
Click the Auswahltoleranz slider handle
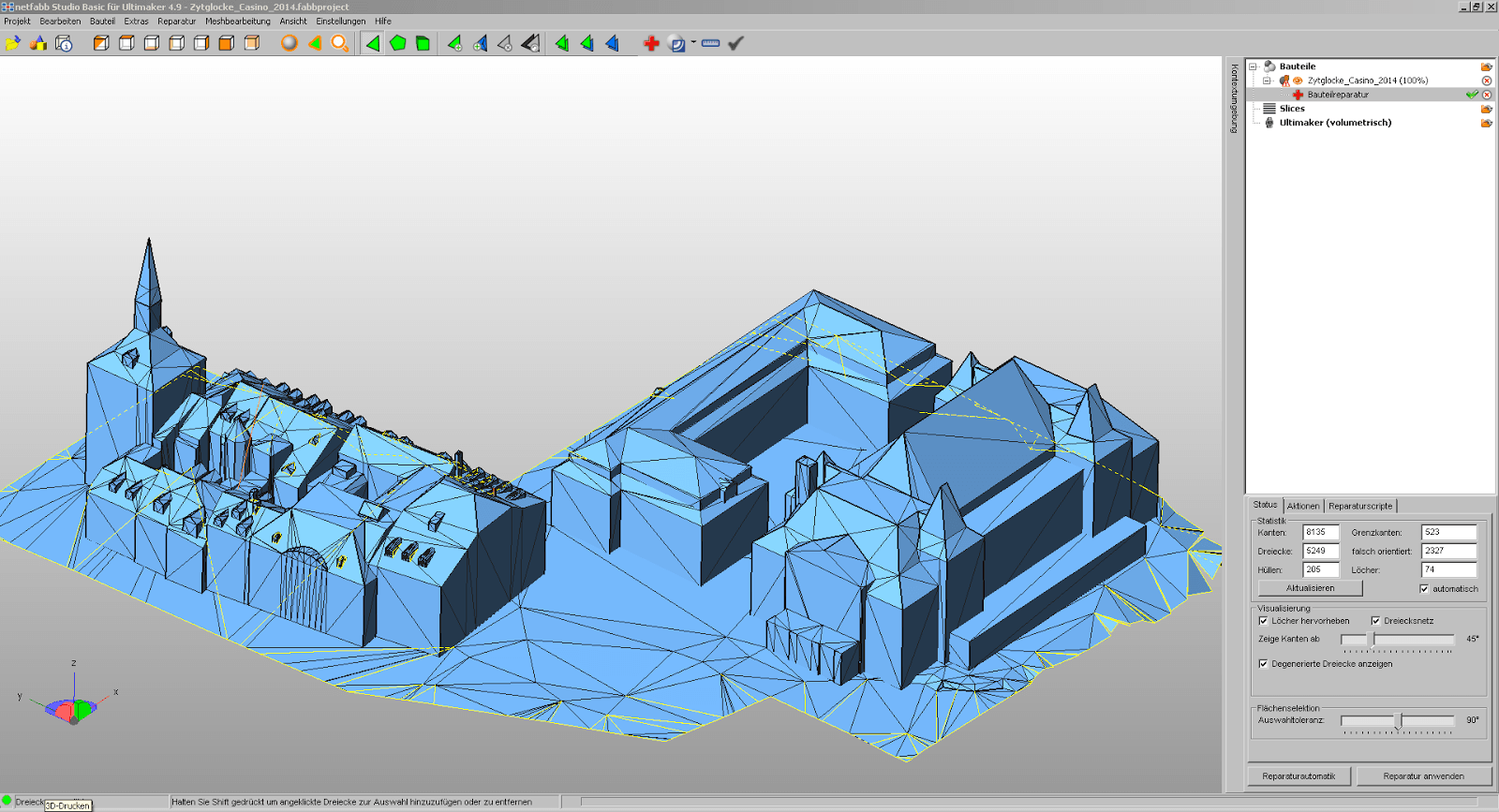pyautogui.click(x=1398, y=720)
